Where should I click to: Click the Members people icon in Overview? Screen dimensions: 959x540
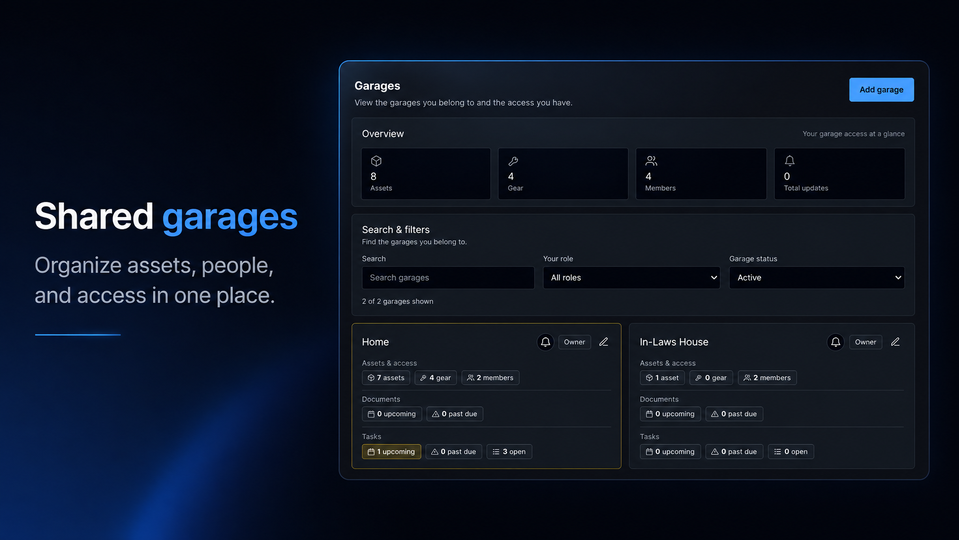pyautogui.click(x=651, y=161)
